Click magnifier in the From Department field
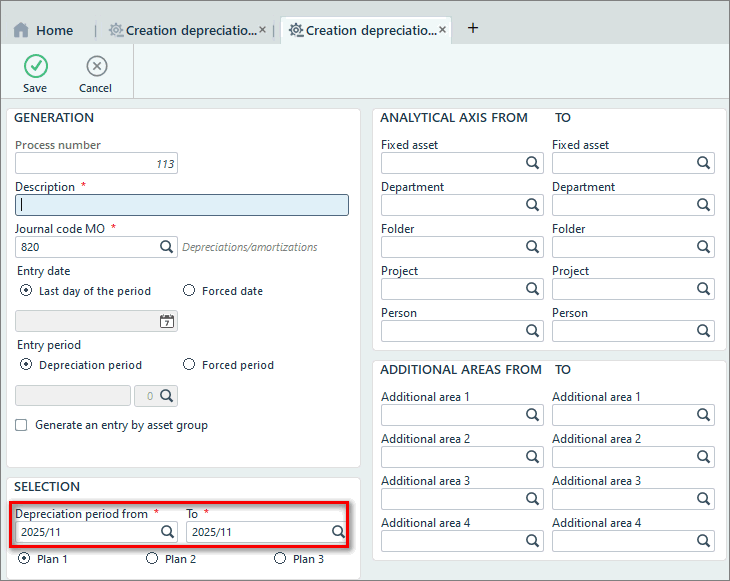The height and width of the screenshot is (581, 730). [533, 205]
